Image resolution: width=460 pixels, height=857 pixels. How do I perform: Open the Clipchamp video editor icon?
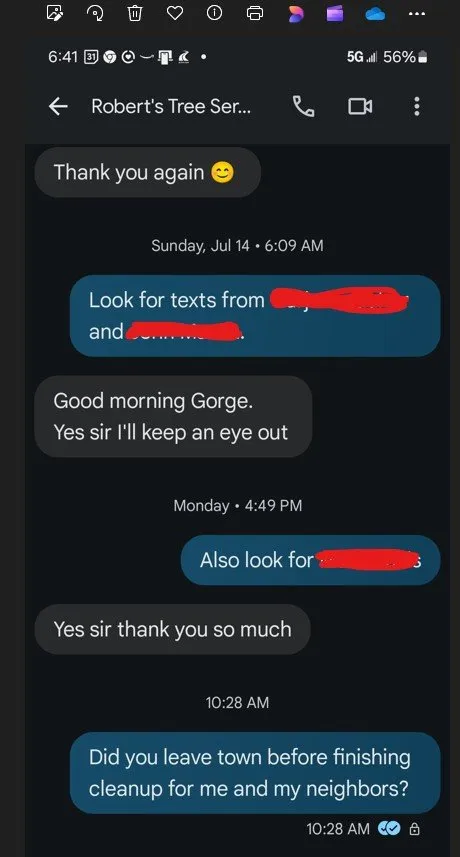[335, 14]
